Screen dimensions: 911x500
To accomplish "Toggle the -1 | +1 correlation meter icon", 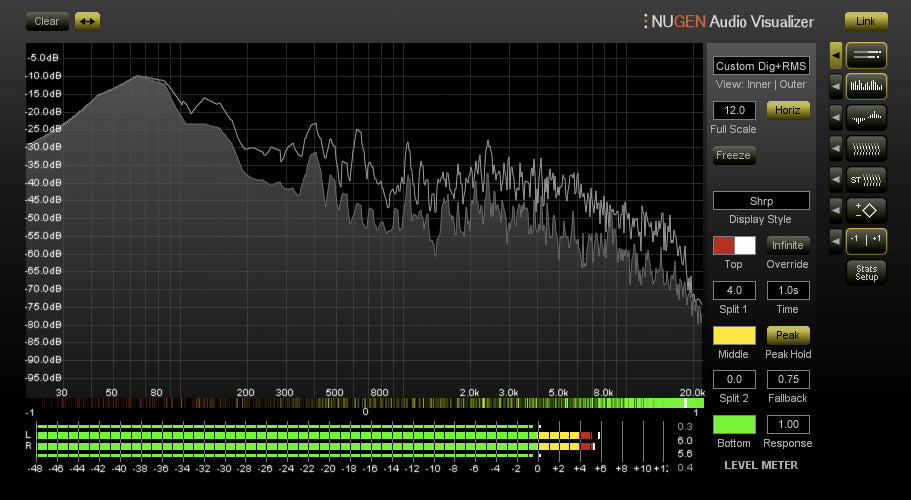I will click(x=866, y=241).
